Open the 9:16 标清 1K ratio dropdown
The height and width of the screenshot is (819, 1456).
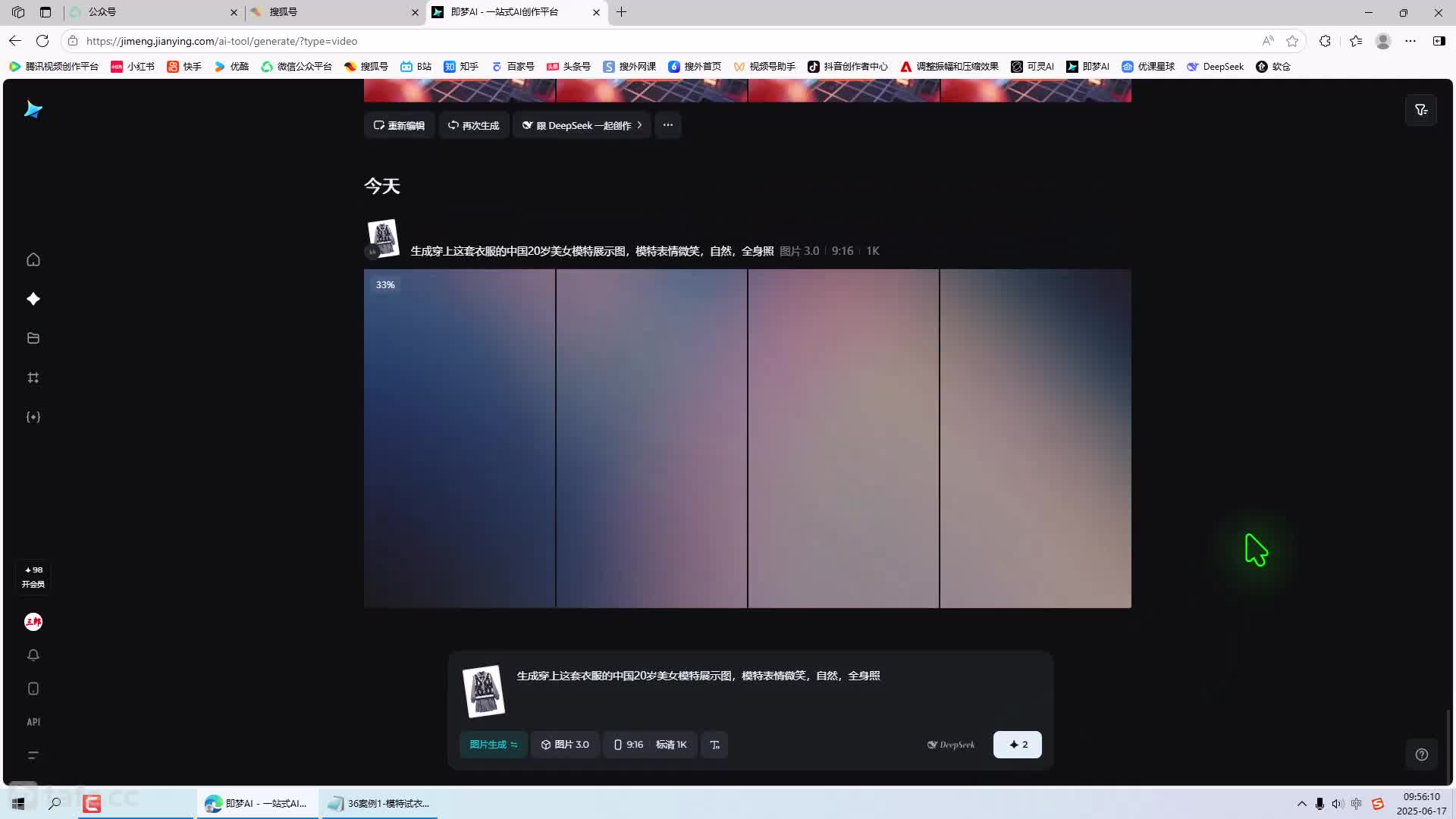pyautogui.click(x=650, y=745)
